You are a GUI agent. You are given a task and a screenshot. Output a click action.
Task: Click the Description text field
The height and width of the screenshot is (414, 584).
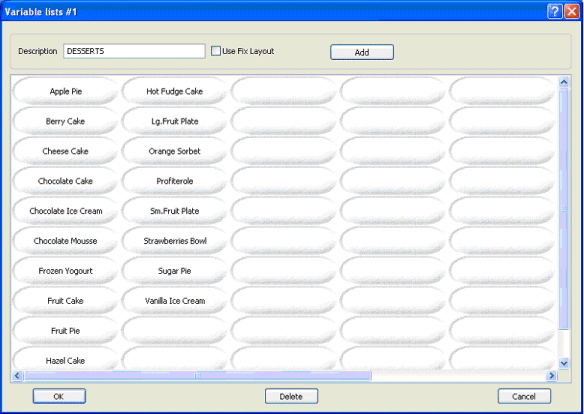134,51
